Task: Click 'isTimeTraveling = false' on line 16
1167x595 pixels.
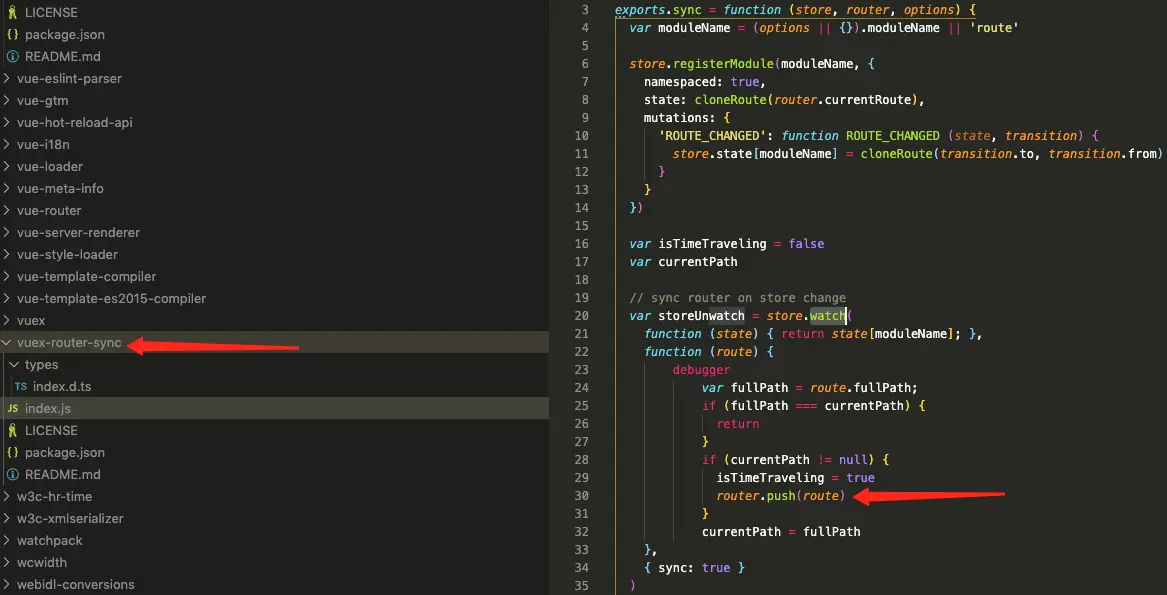Action: (741, 244)
